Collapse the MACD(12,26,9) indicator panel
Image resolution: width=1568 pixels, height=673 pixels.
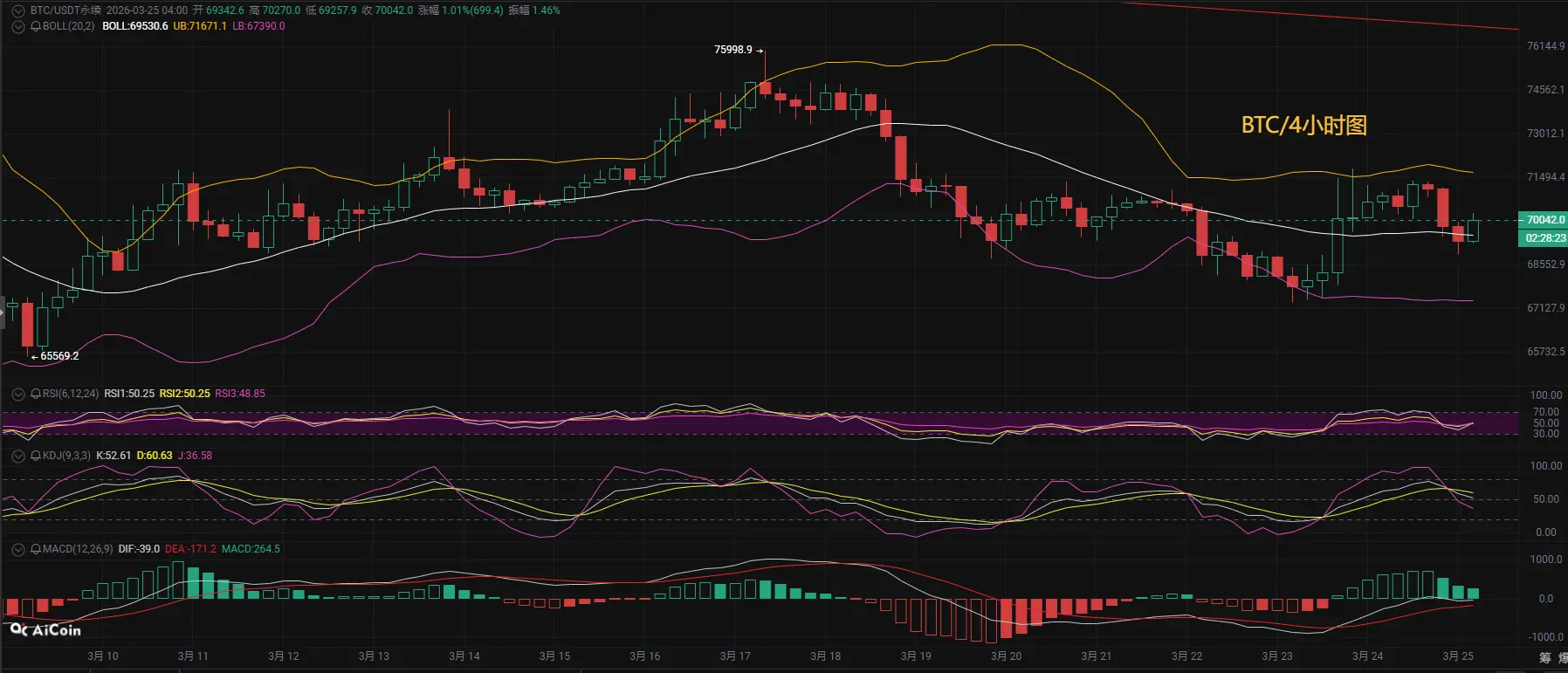click(x=17, y=549)
